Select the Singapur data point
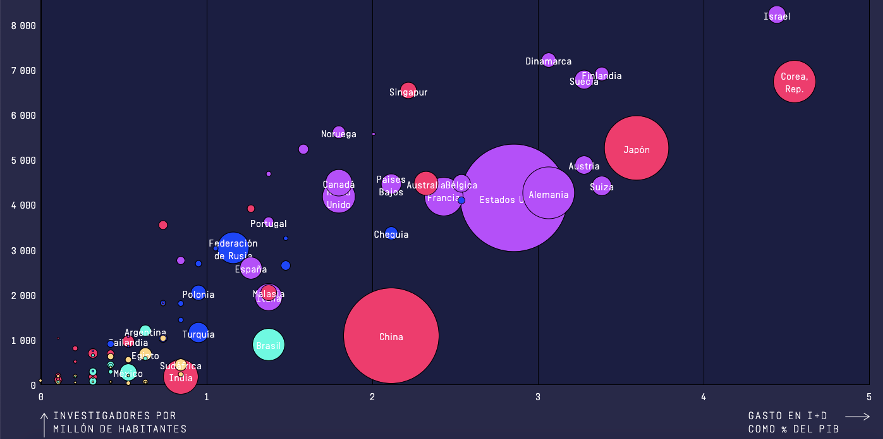 (408, 90)
